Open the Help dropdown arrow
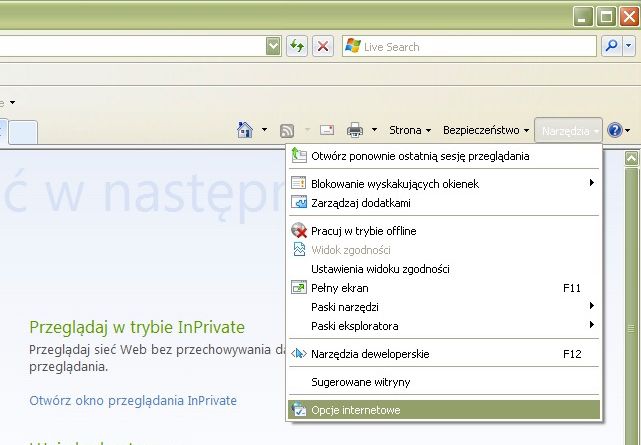 (x=628, y=130)
